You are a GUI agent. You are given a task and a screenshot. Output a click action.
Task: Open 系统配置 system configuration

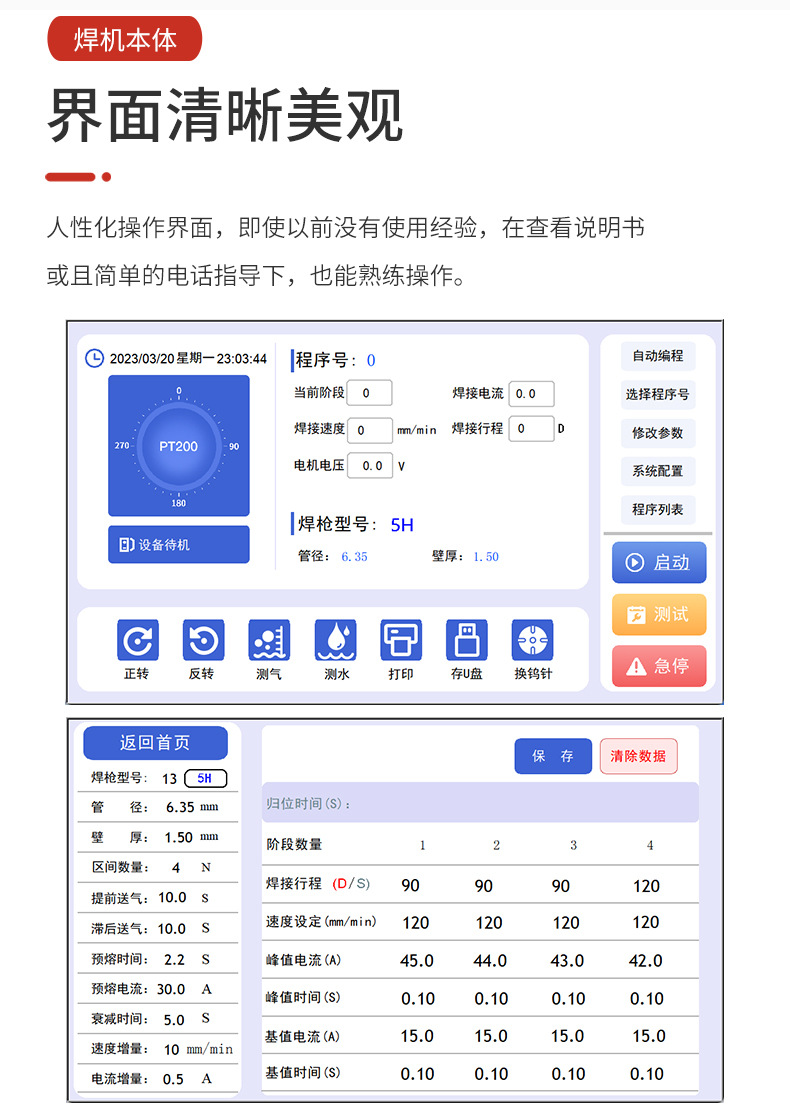pos(657,471)
